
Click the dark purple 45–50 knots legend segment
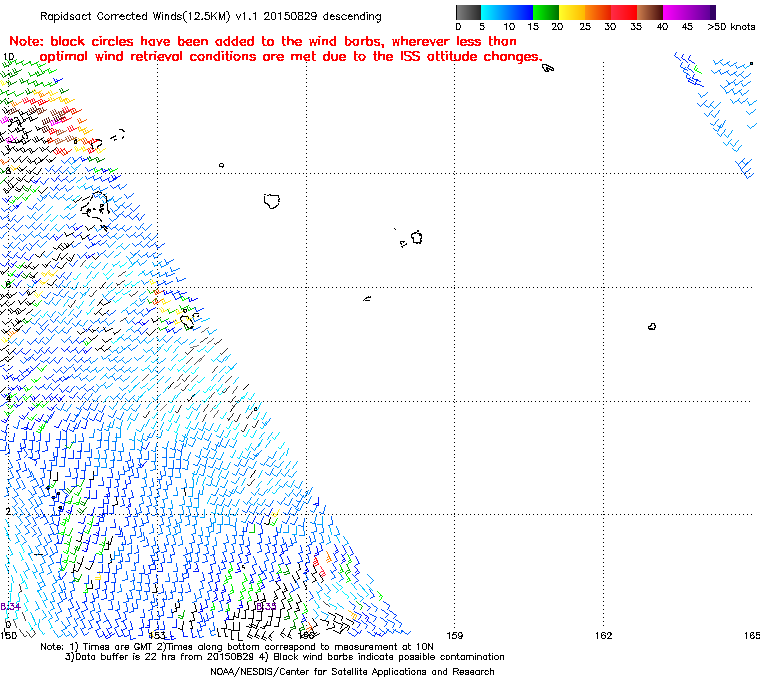coord(702,12)
